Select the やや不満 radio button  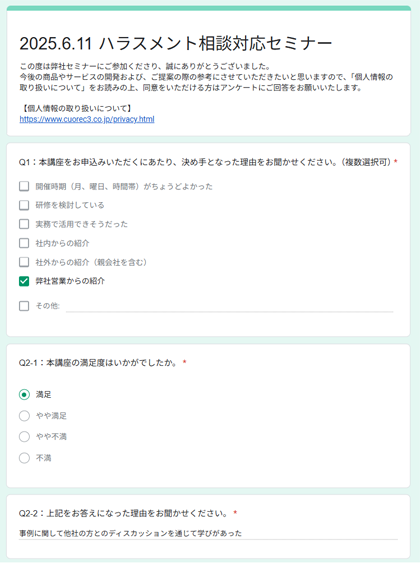(24, 437)
